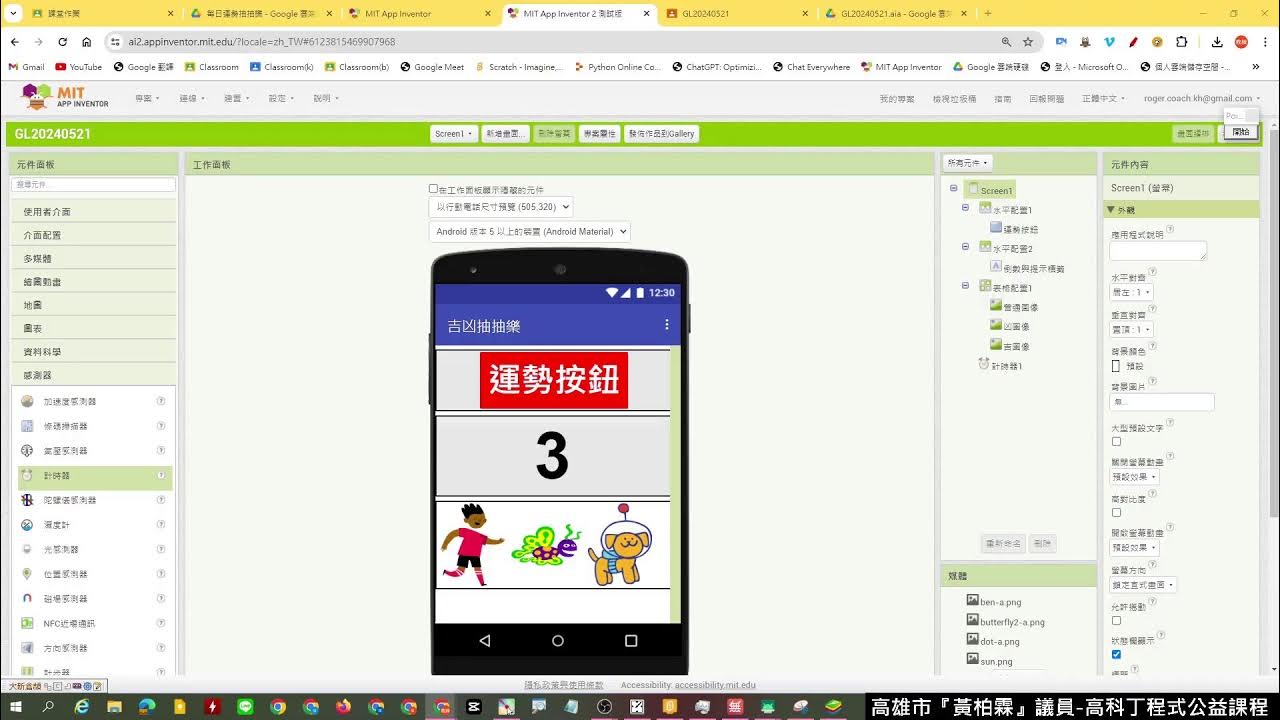Open the 連線 menu
Viewport: 1280px width, 720px height.
tap(191, 98)
